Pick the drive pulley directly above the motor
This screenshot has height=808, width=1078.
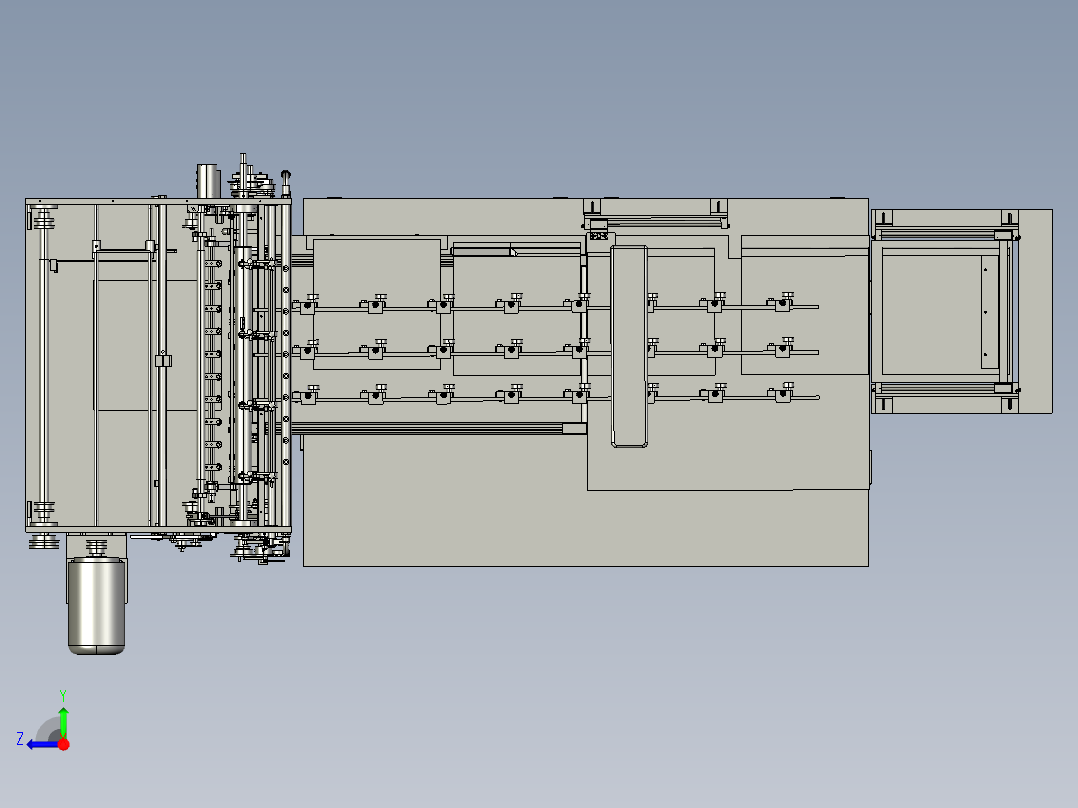tap(96, 547)
